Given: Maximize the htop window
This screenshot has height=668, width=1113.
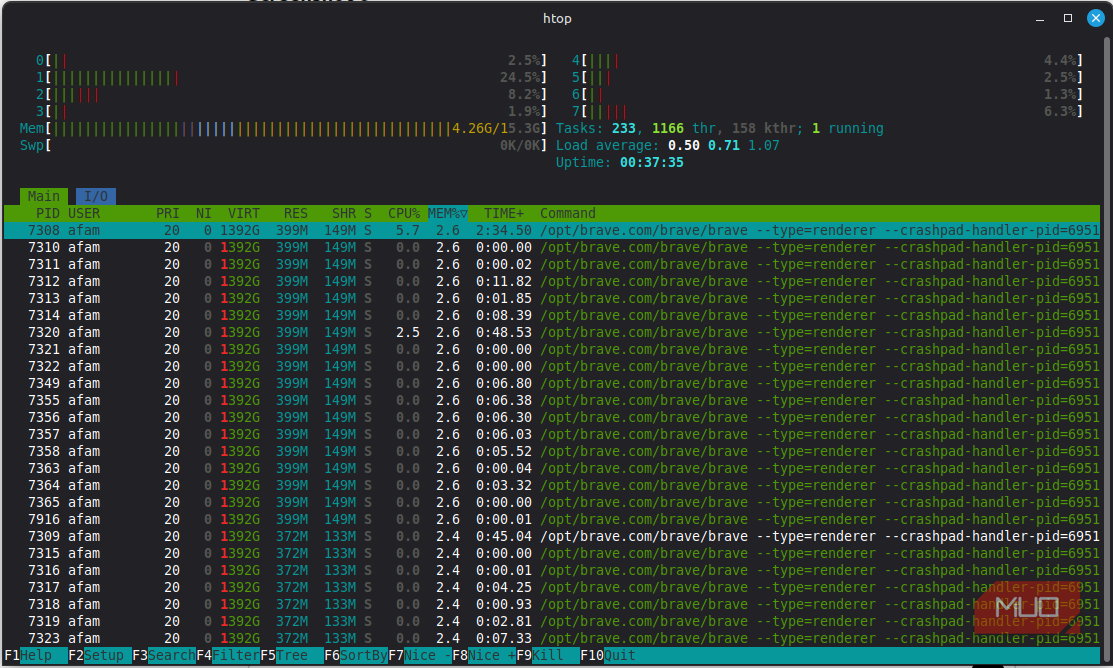Looking at the screenshot, I should (1068, 18).
